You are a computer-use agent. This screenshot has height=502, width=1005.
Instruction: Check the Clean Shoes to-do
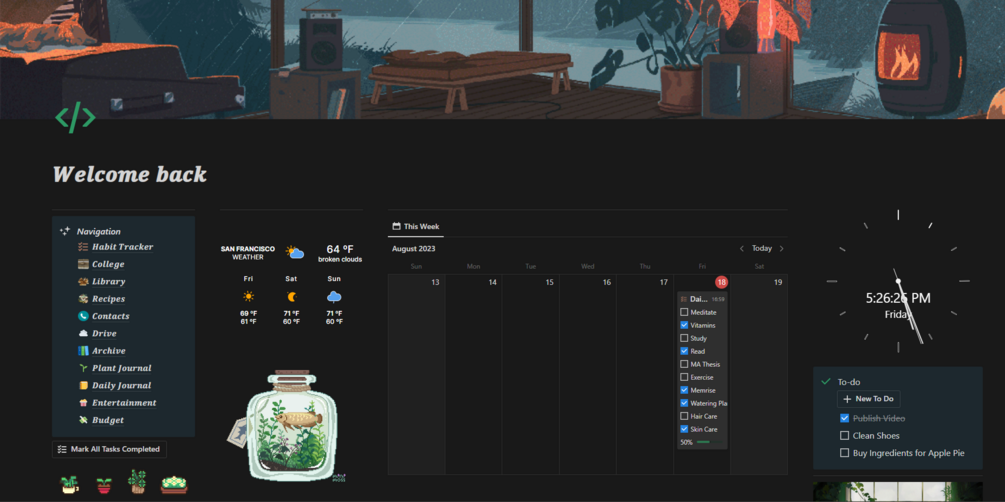pyautogui.click(x=844, y=435)
